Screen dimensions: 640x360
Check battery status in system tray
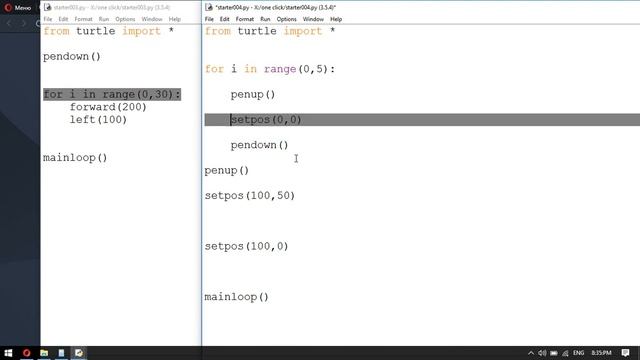click(x=554, y=353)
